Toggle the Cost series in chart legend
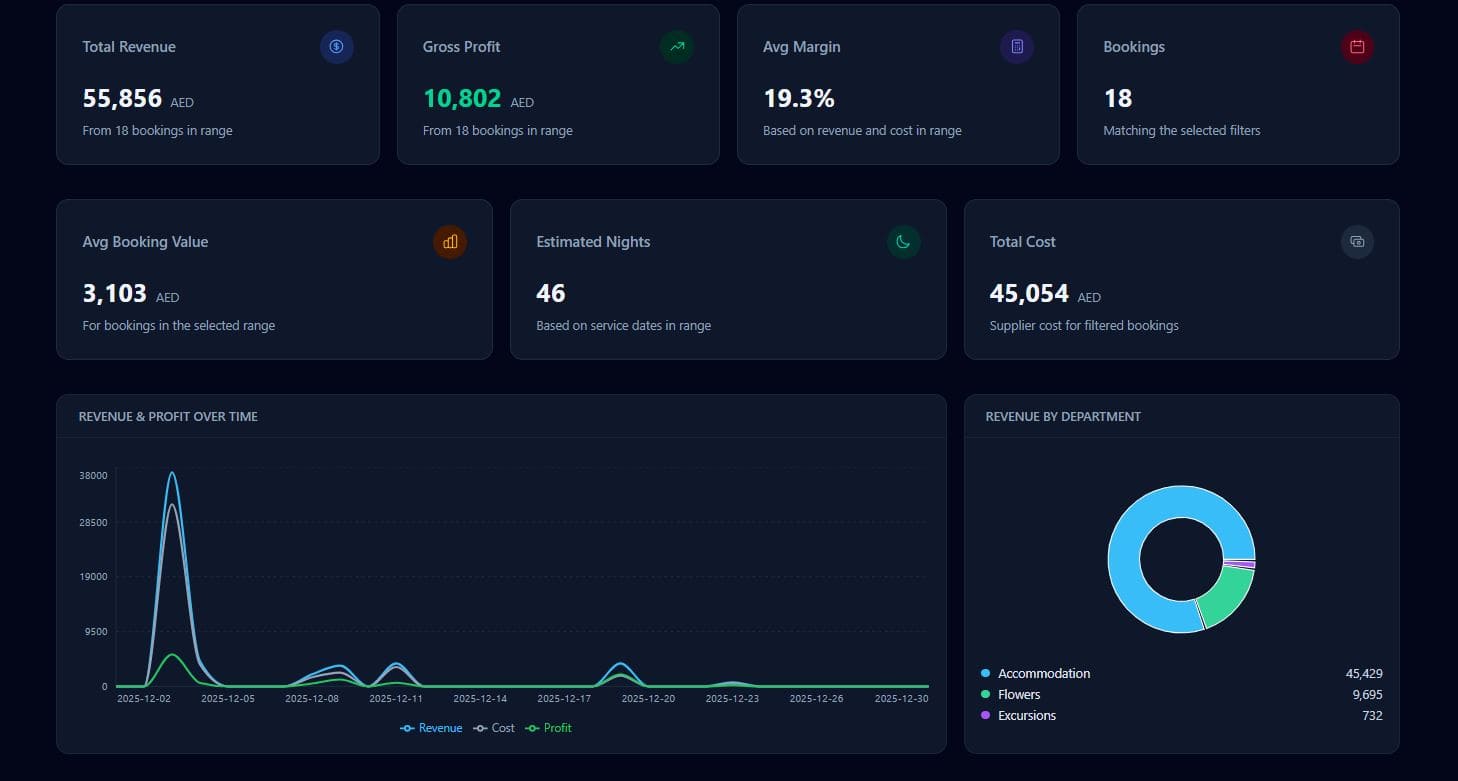The width and height of the screenshot is (1458, 781). (494, 728)
